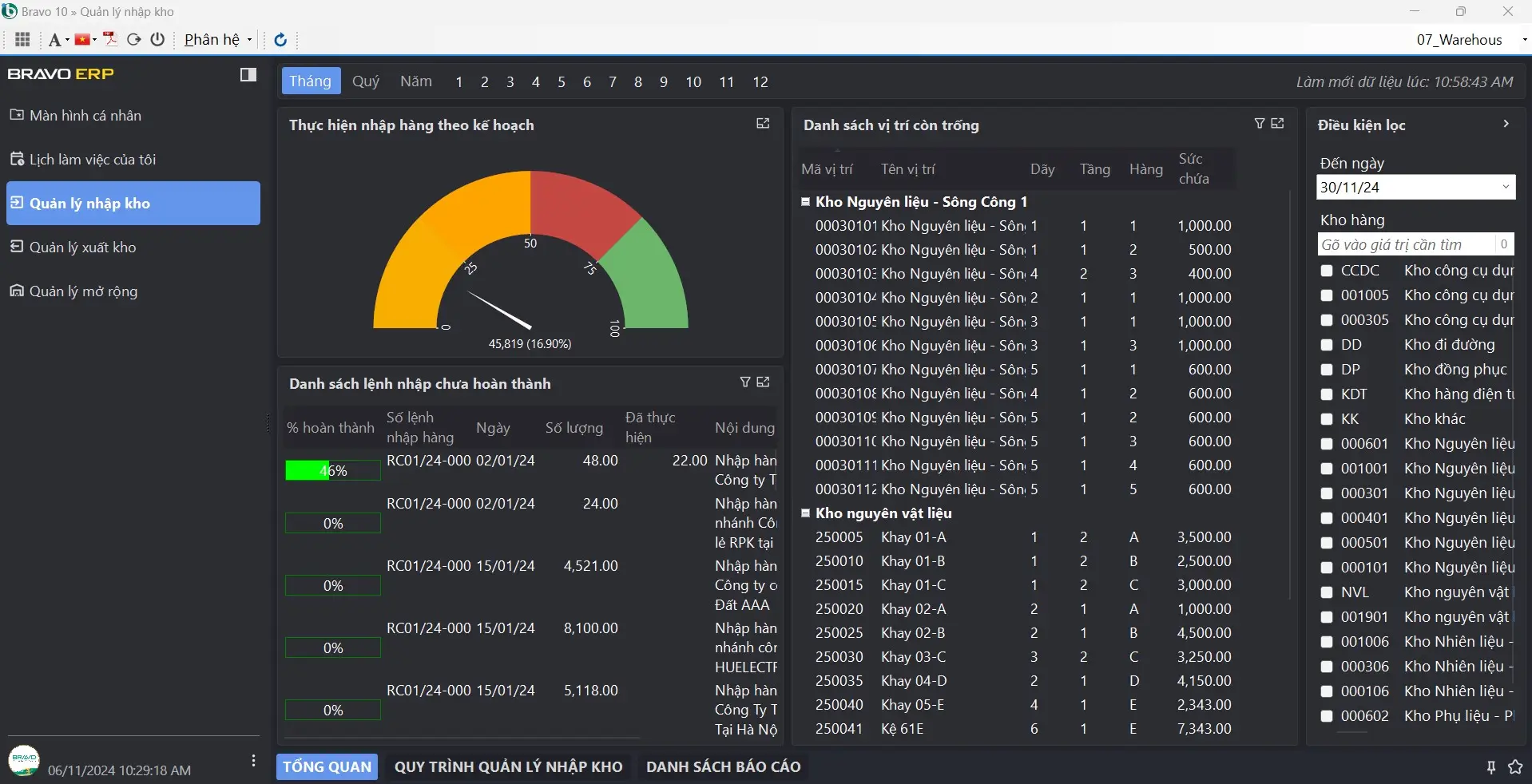Screen dimensions: 1532x784
Task: Click the 46% completion progress bar
Action: pos(332,471)
